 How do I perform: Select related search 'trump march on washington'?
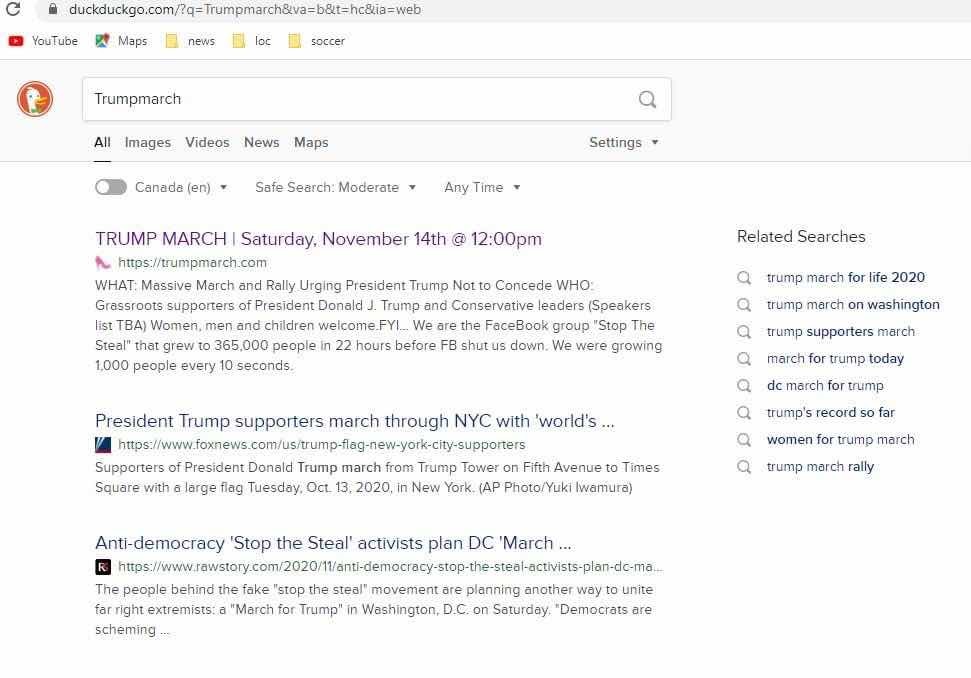(853, 305)
